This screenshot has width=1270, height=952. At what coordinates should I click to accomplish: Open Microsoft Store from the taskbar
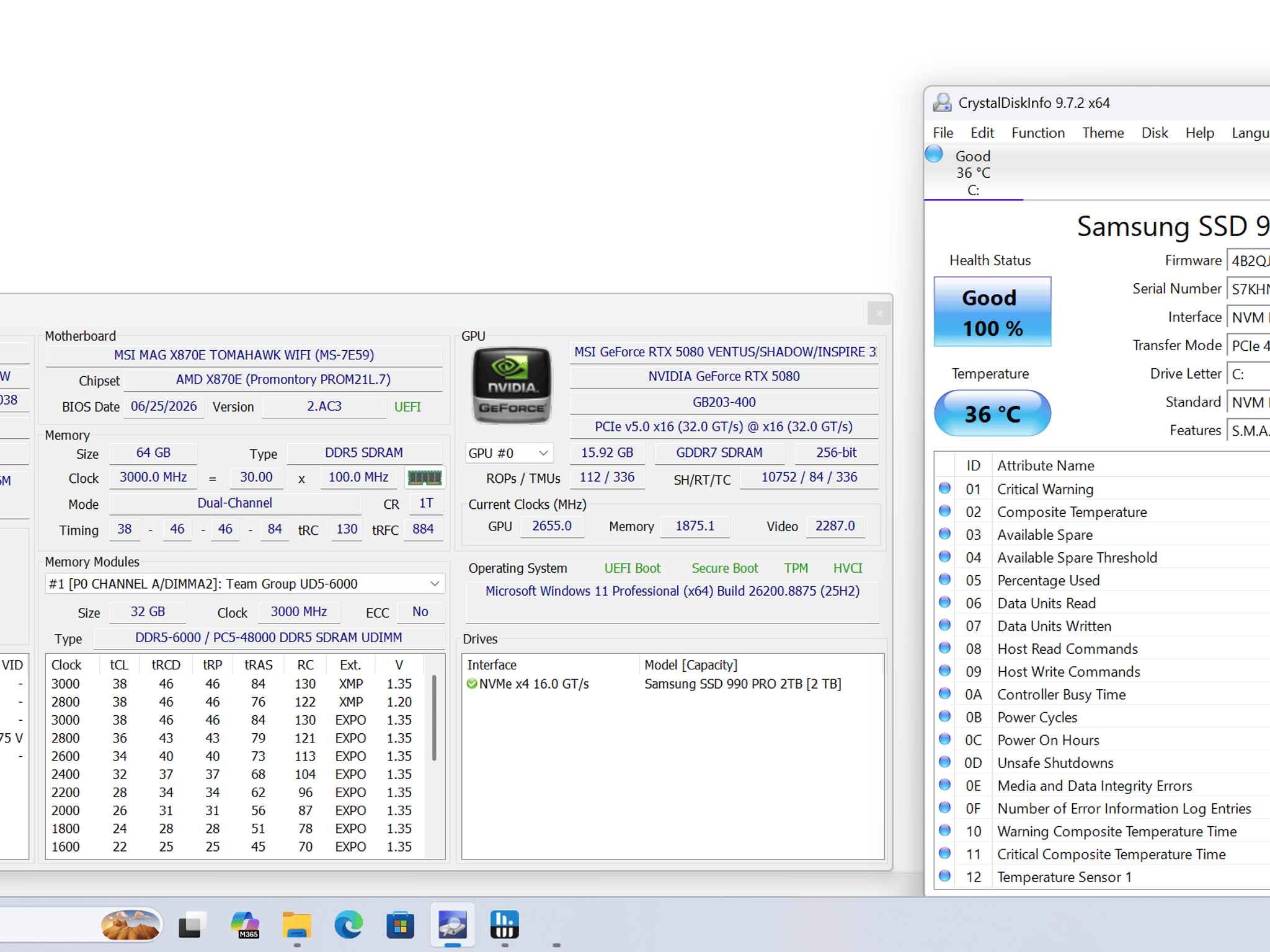tap(400, 925)
